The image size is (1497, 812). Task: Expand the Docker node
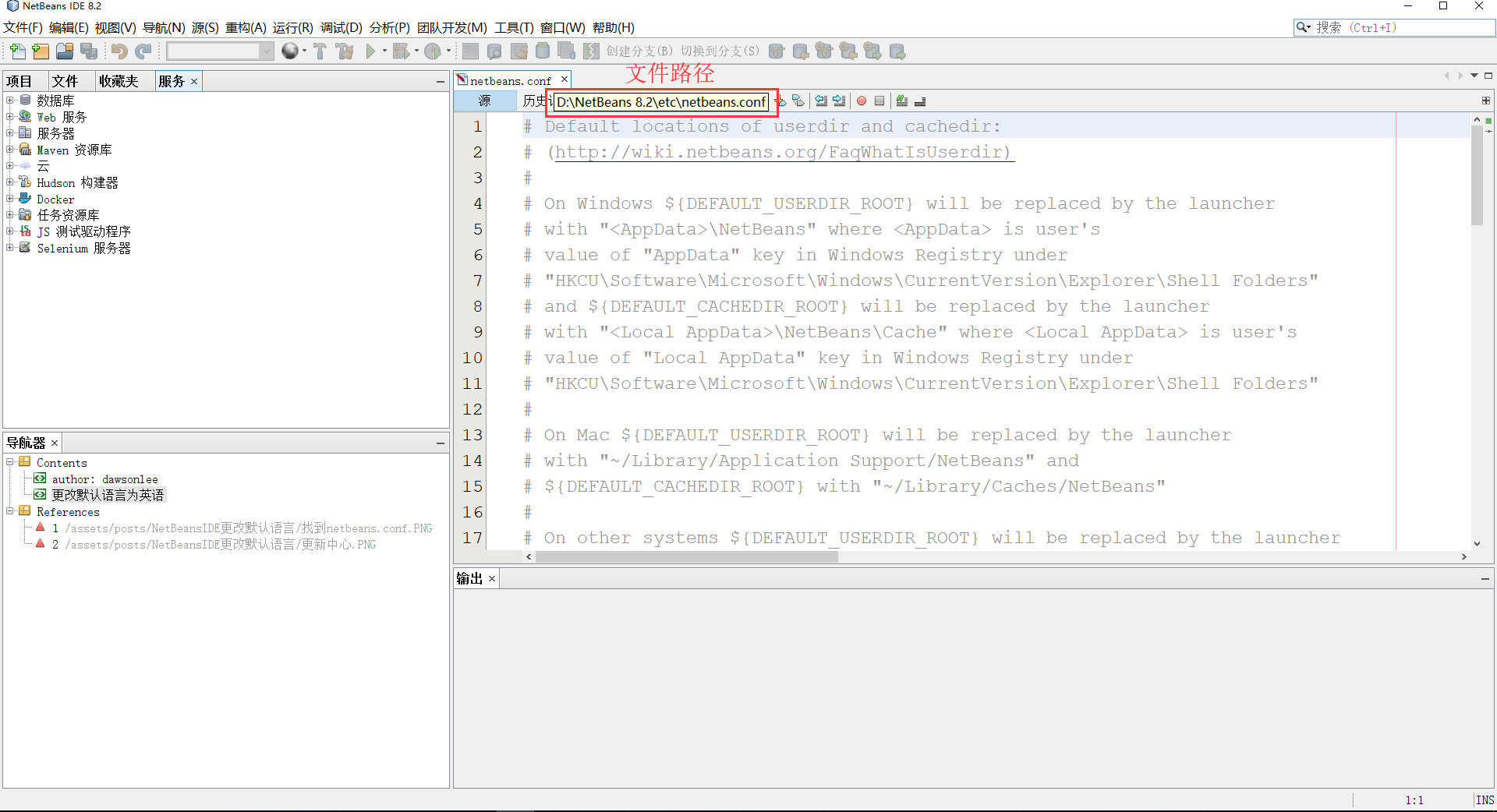[10, 198]
